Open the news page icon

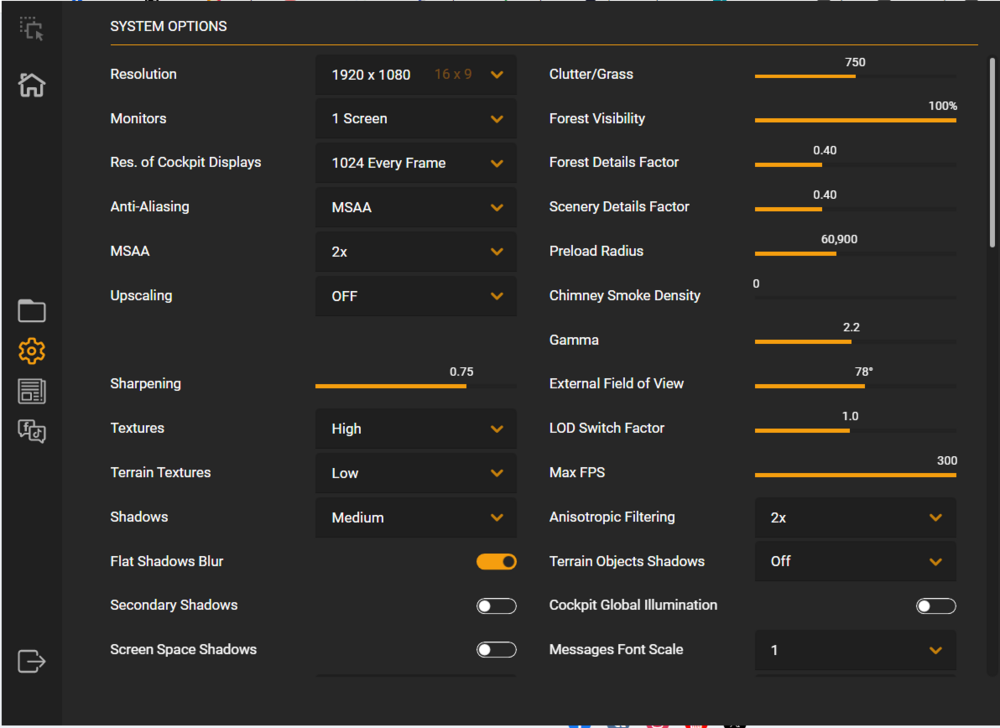tap(32, 391)
